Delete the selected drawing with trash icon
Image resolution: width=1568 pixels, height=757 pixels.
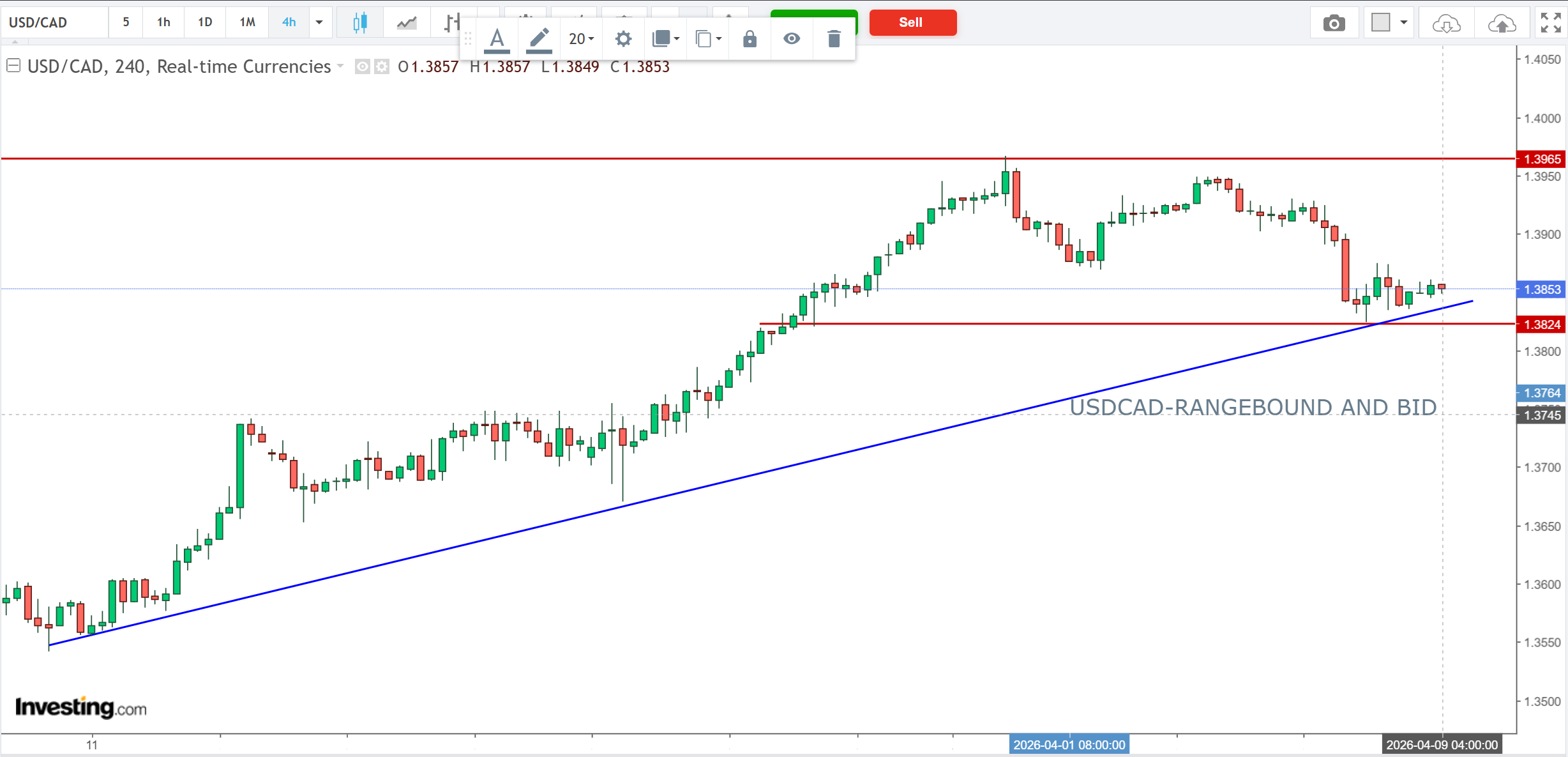click(x=833, y=39)
